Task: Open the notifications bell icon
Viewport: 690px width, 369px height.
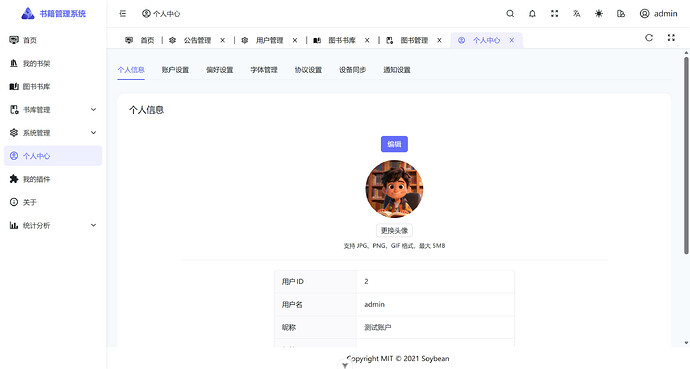Action: click(532, 14)
